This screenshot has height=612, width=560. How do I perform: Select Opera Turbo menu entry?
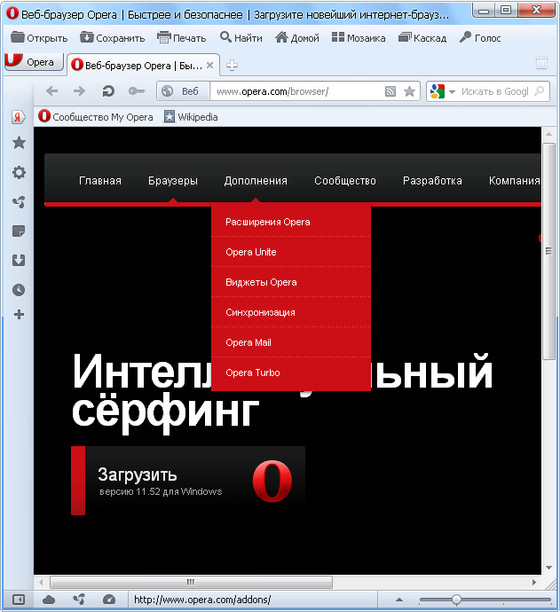(291, 373)
